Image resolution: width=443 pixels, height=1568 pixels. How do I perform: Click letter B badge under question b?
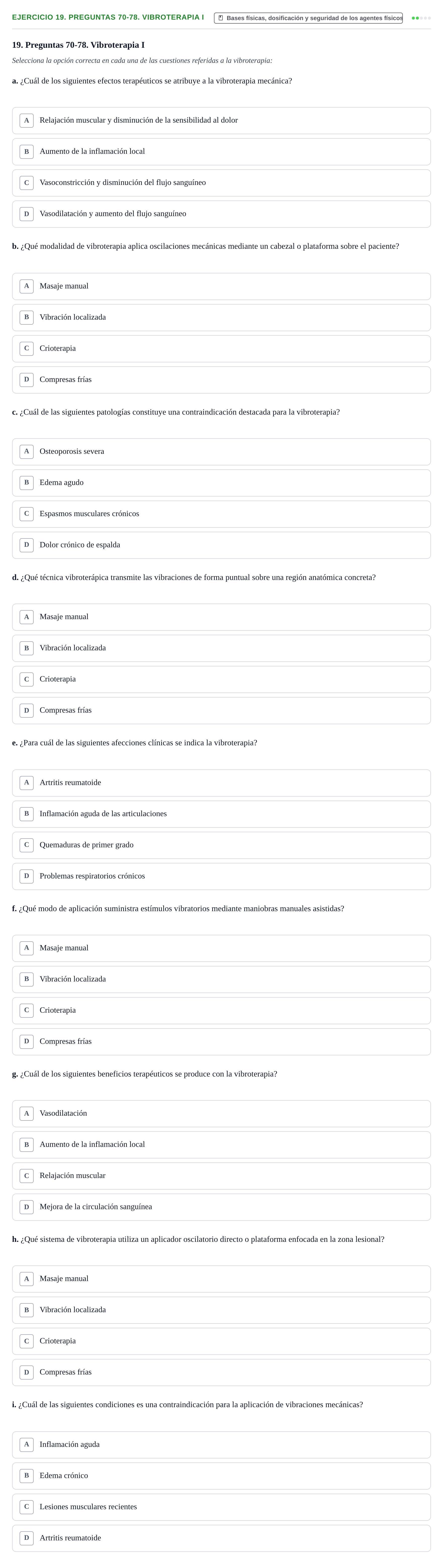(26, 318)
